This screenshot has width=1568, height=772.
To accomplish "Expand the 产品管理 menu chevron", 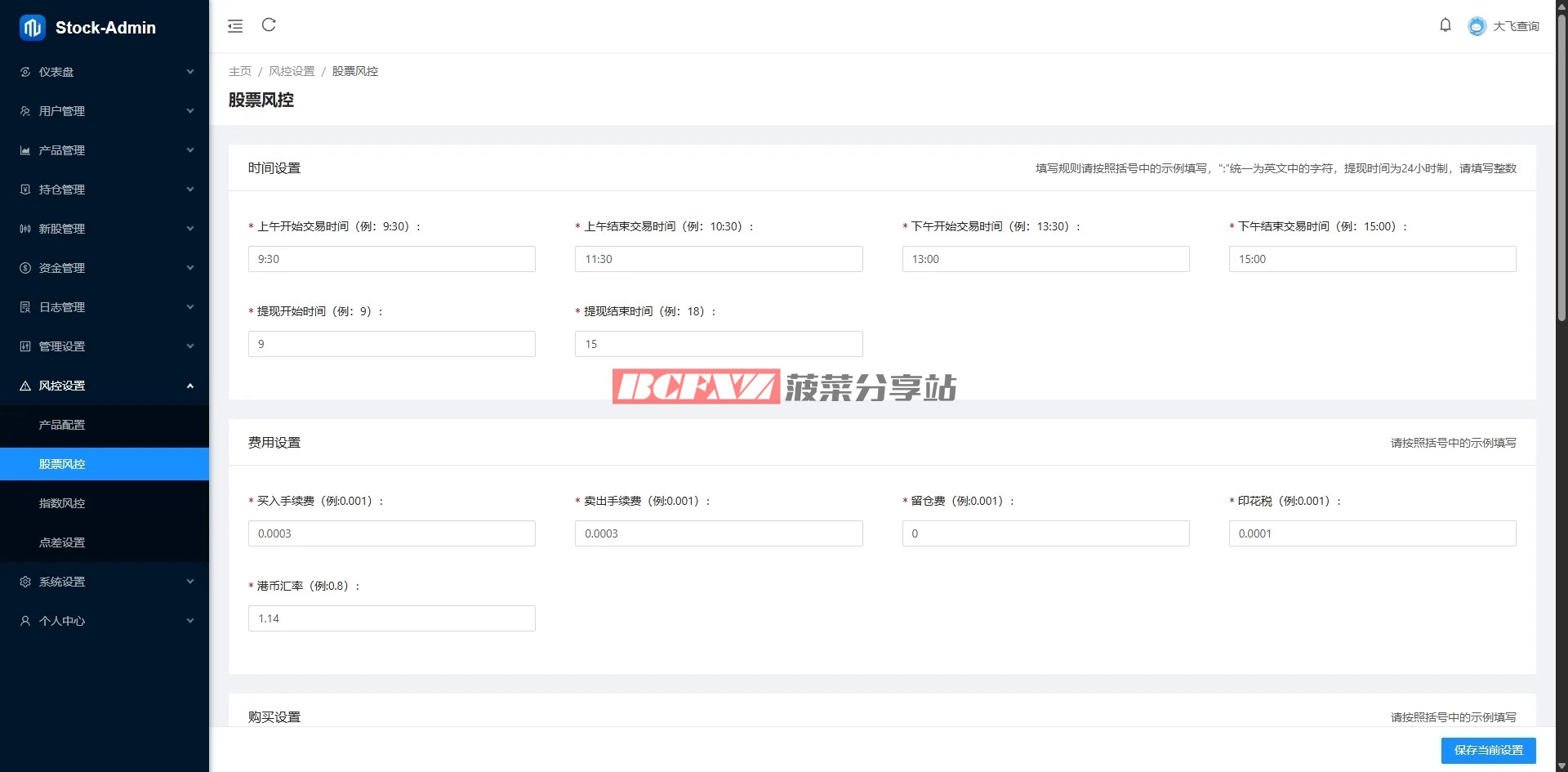I will [190, 150].
